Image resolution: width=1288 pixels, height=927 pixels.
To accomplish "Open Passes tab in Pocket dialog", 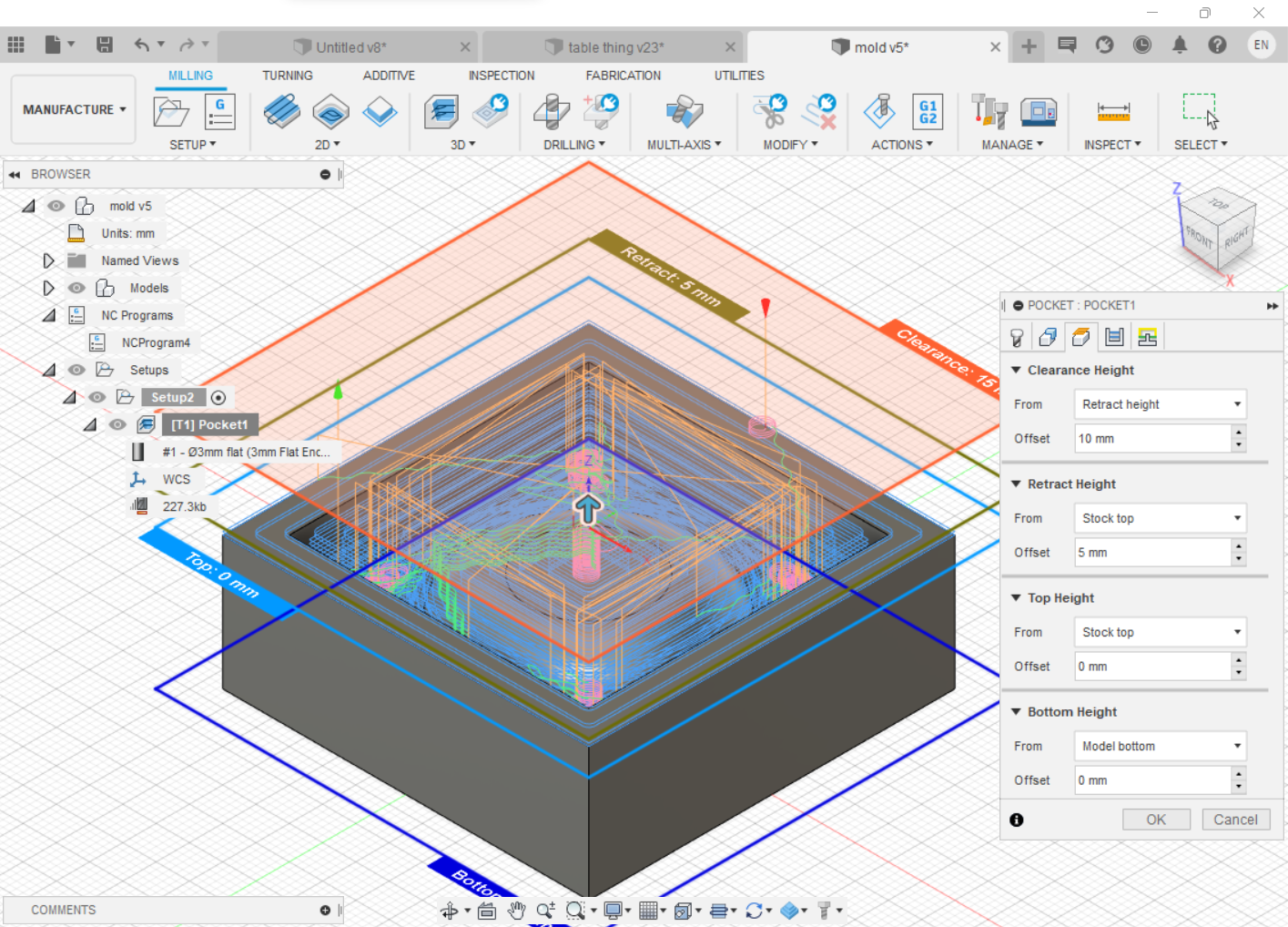I will coord(1114,338).
